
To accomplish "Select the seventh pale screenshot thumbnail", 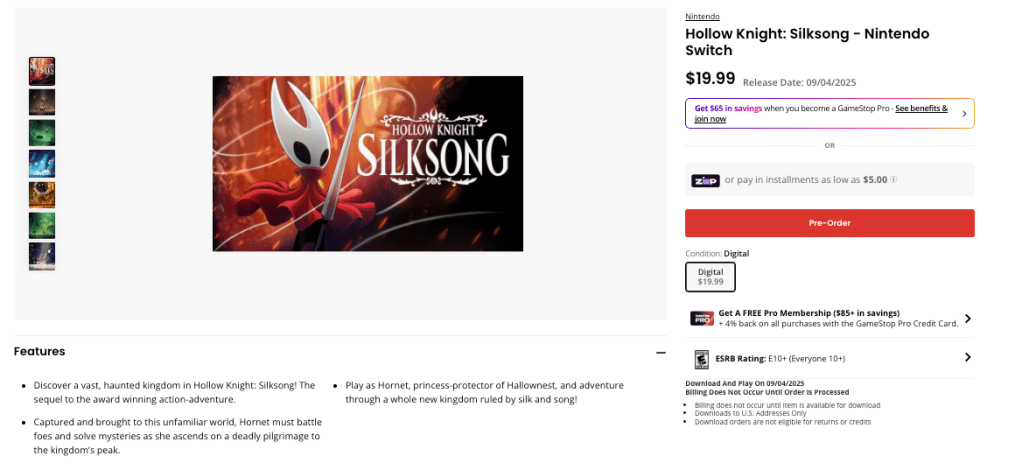I will (x=42, y=256).
